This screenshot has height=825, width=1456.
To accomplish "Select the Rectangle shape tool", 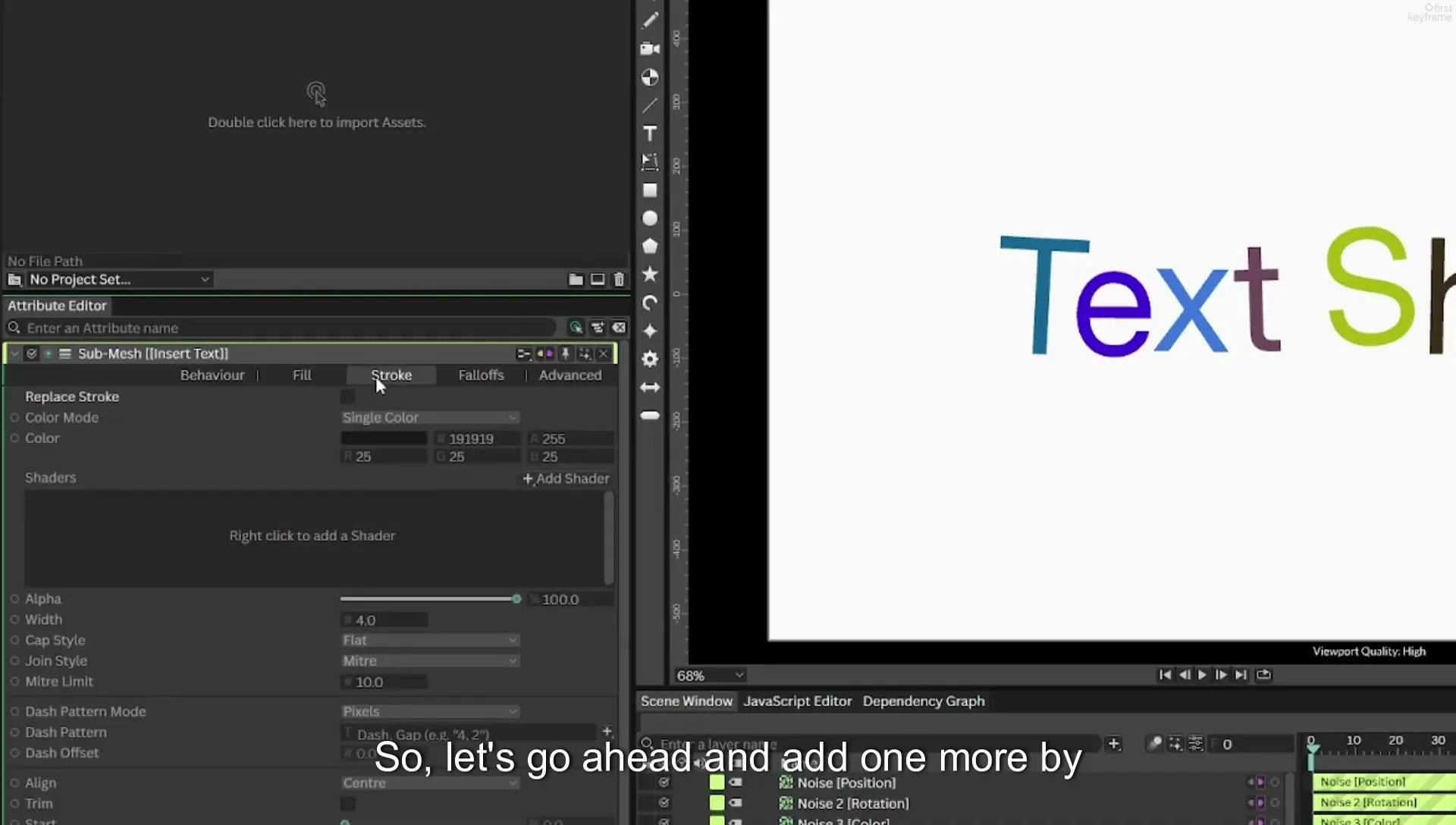I will (650, 190).
